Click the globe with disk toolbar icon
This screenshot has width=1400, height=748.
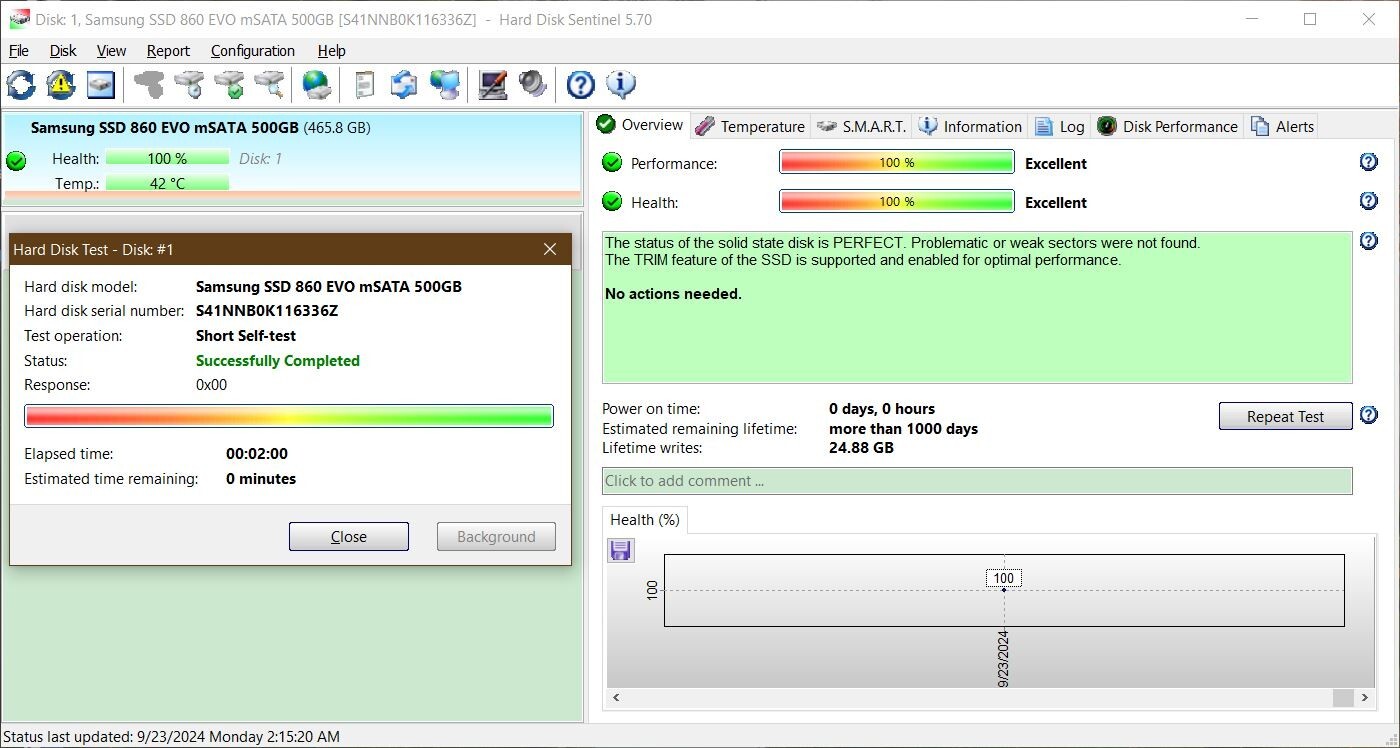[x=317, y=85]
